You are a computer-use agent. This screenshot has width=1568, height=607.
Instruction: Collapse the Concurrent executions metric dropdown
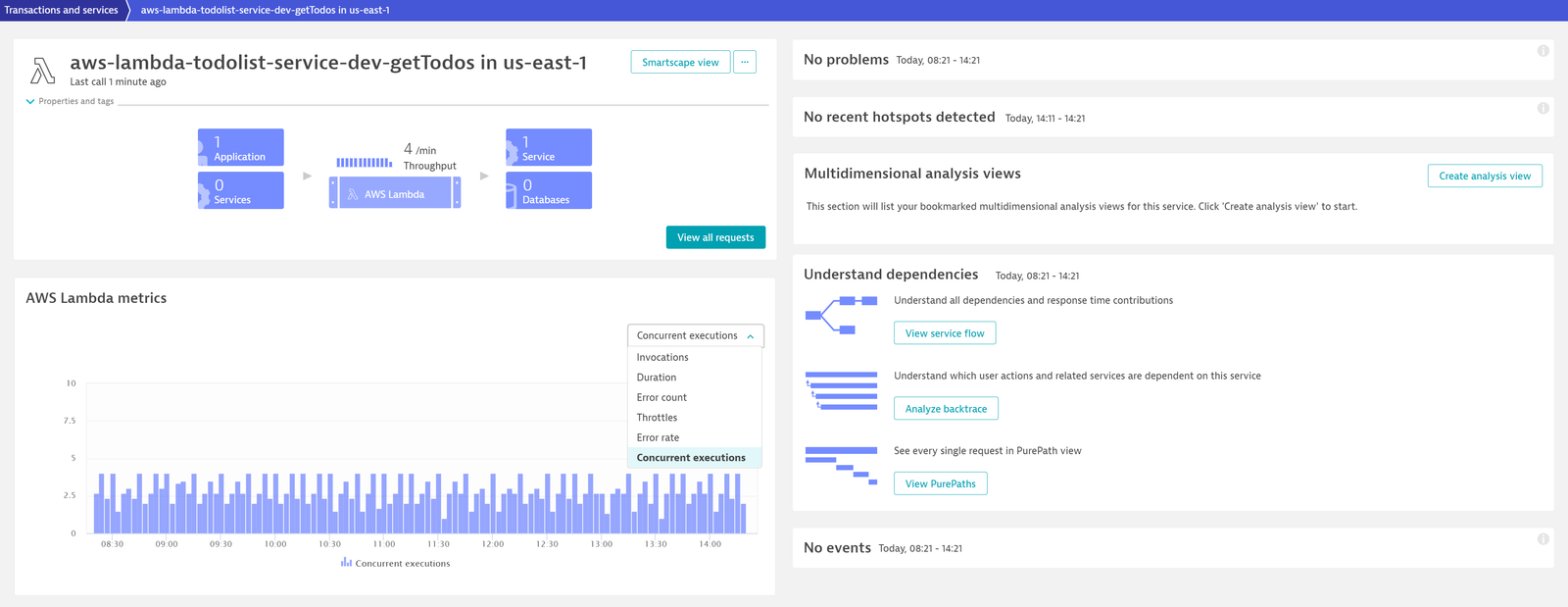click(695, 335)
